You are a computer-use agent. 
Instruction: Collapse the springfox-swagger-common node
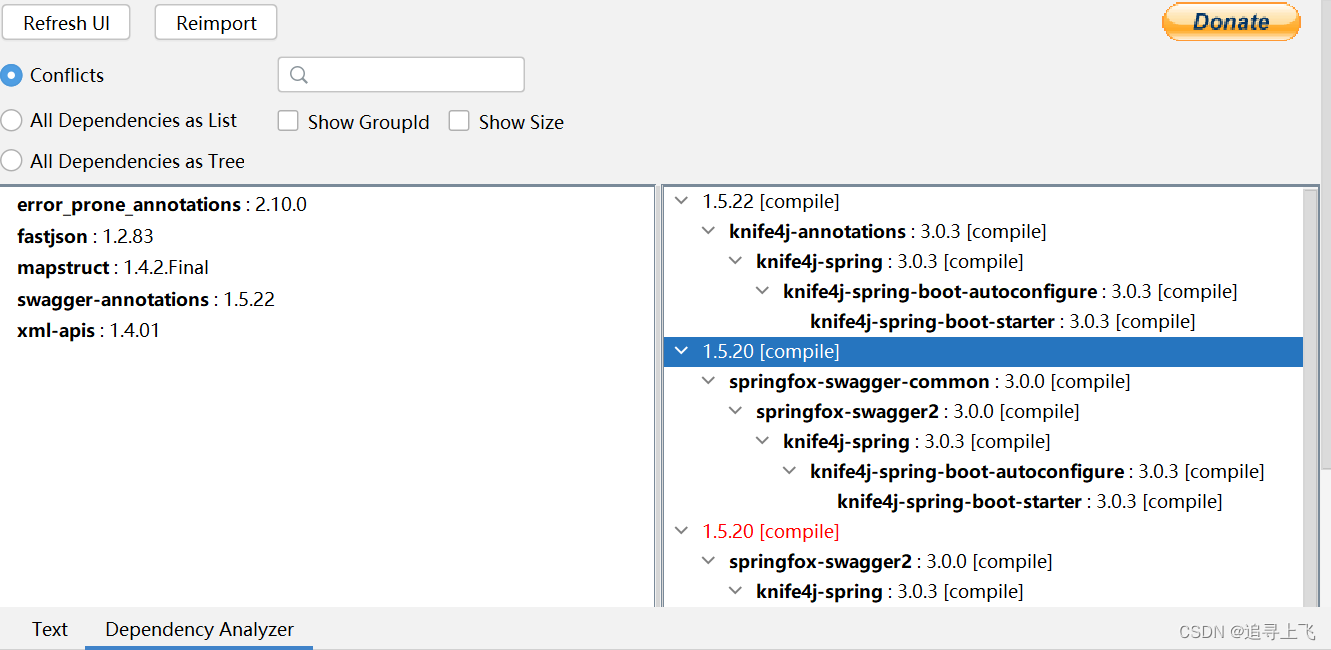(x=709, y=381)
